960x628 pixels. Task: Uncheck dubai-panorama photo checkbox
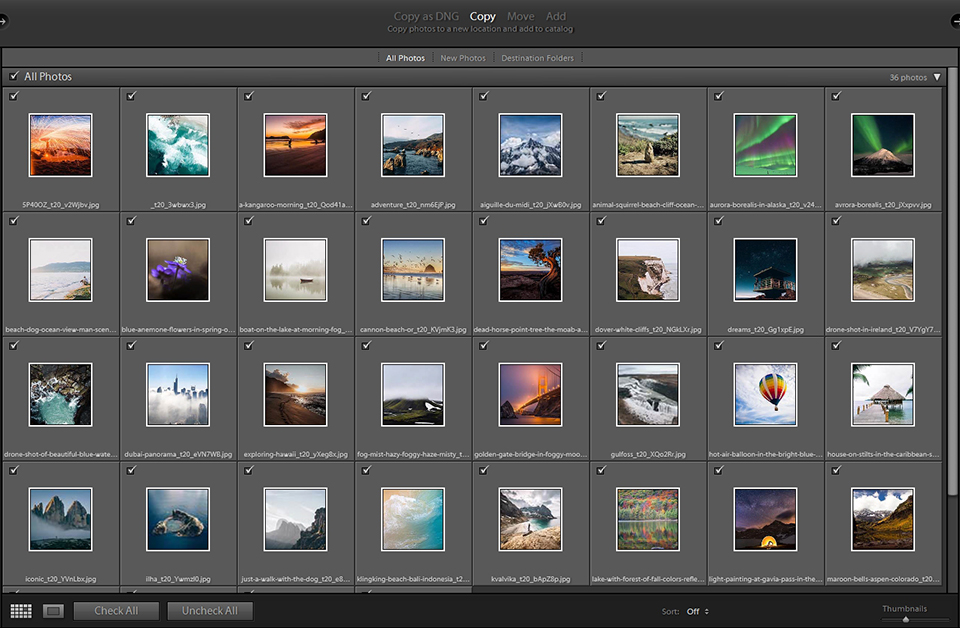point(131,345)
